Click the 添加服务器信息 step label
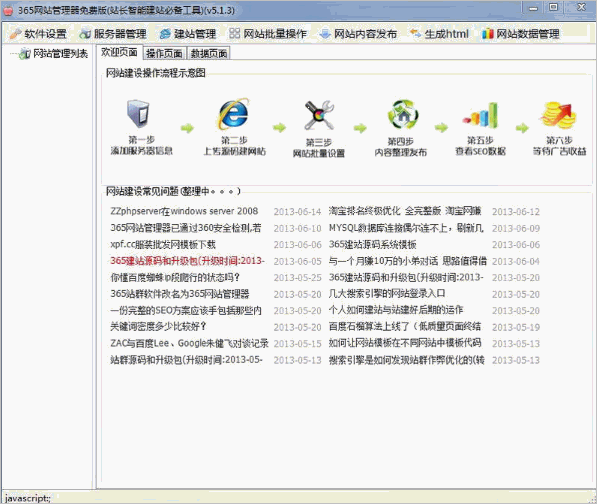Viewport: 597px width, 504px height. 142,151
